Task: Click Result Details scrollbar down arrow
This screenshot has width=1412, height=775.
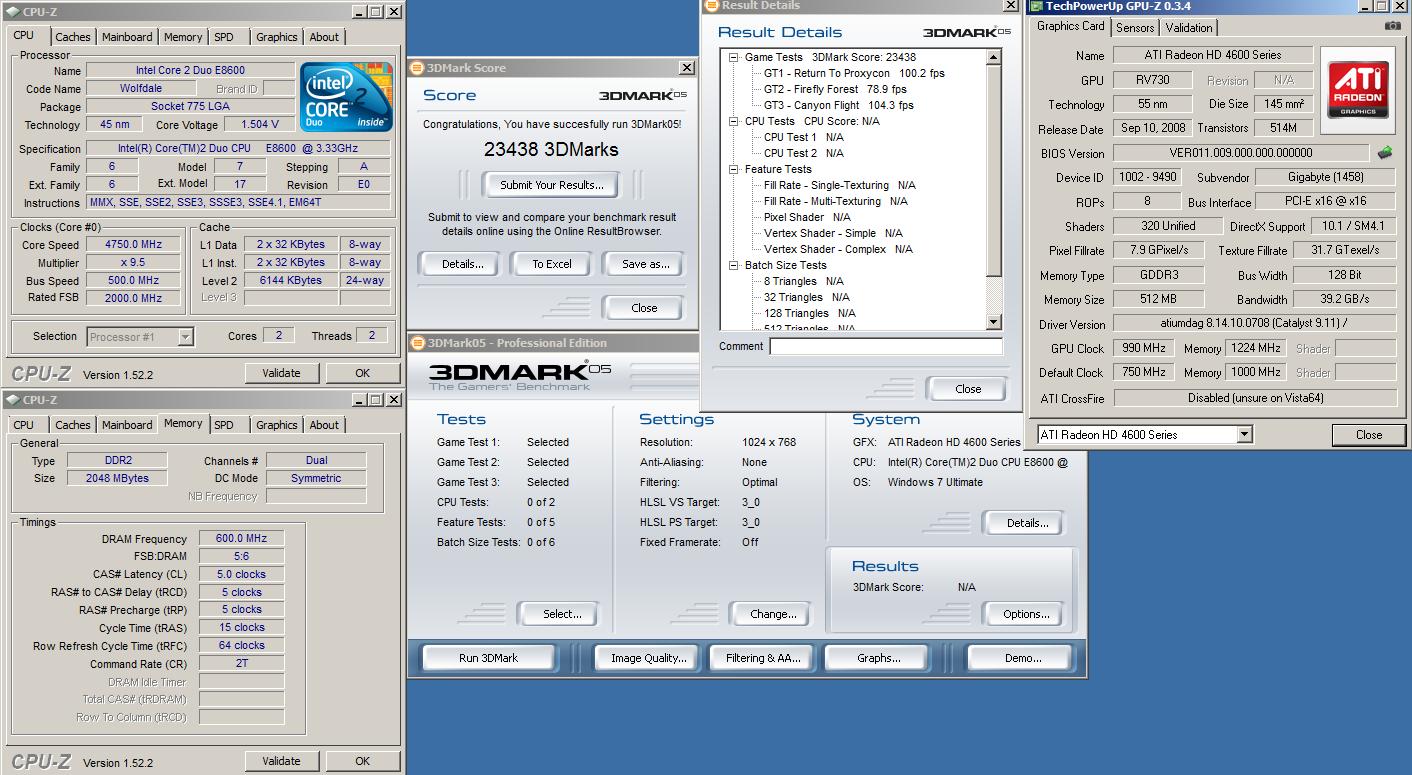Action: click(x=994, y=322)
